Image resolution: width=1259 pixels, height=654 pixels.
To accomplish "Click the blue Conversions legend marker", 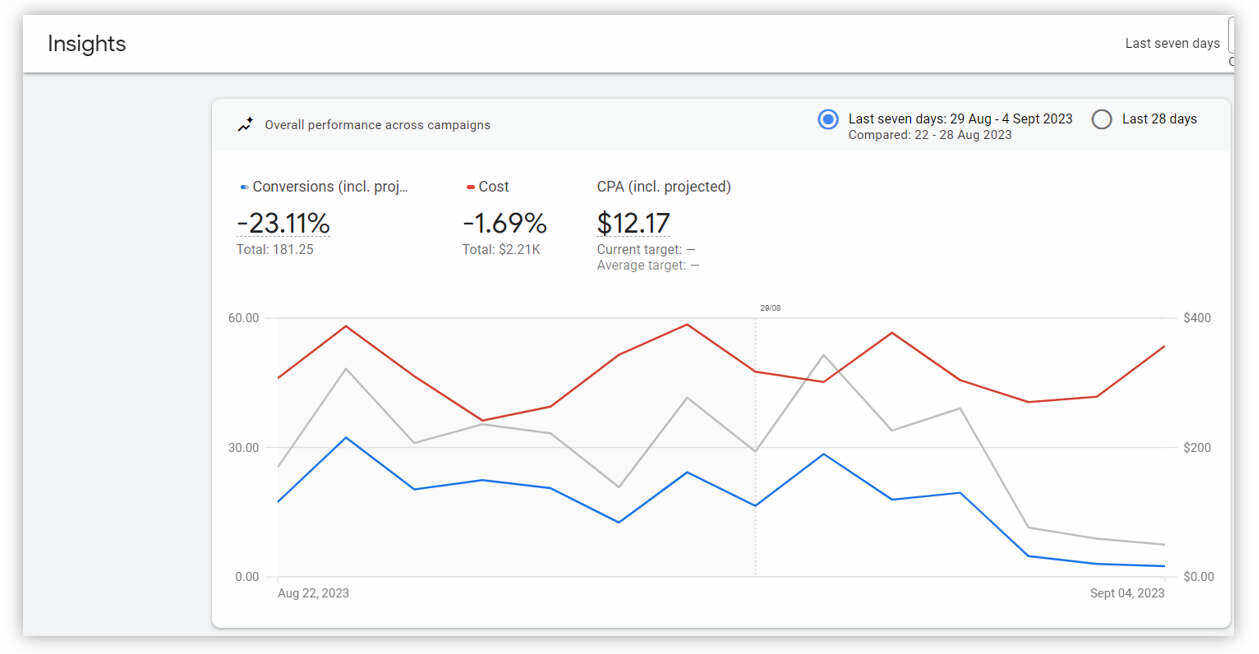I will point(244,187).
